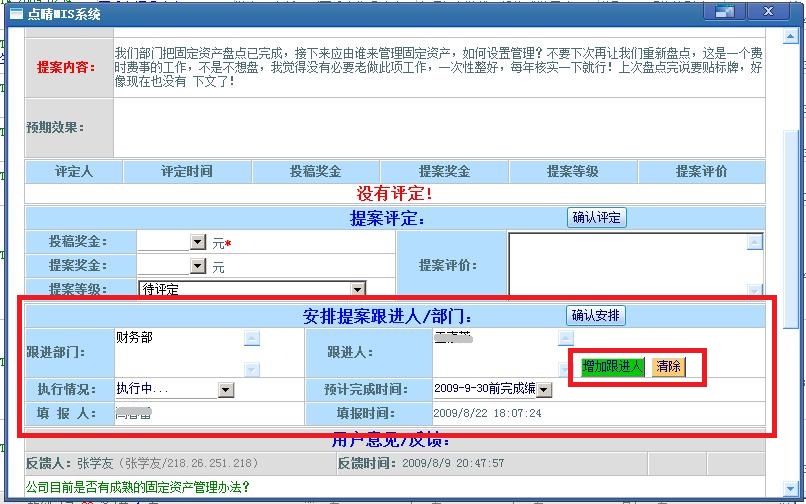This screenshot has height=504, width=806.
Task: Click the 确认安排 button
Action: tap(596, 316)
